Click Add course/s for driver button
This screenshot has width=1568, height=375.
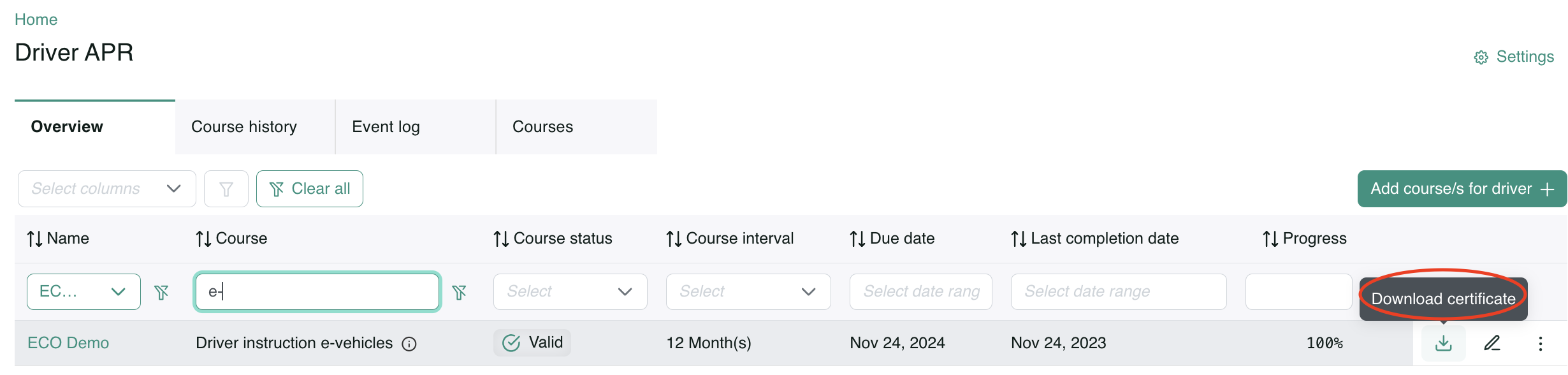click(1462, 189)
